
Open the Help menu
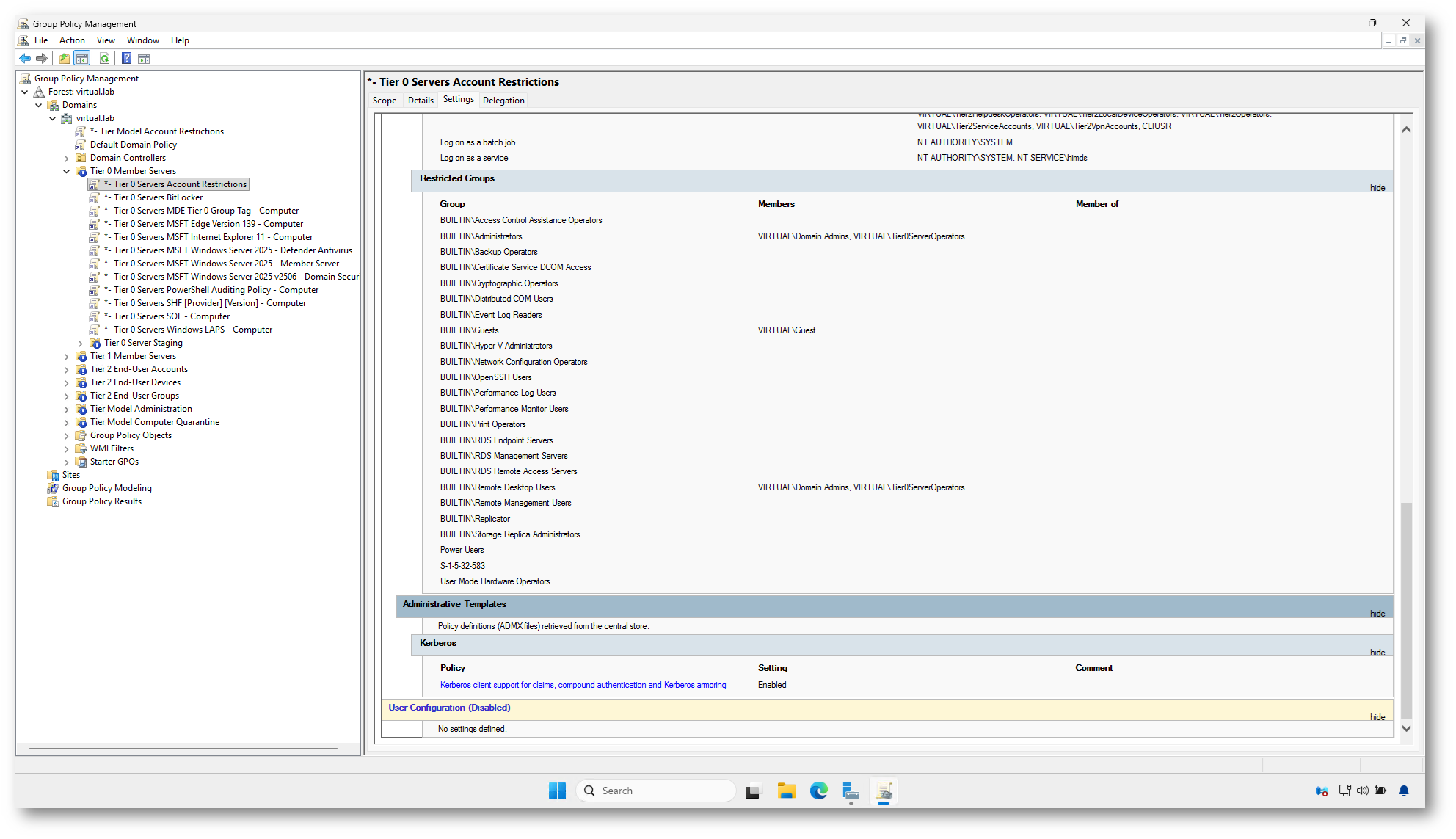point(180,40)
